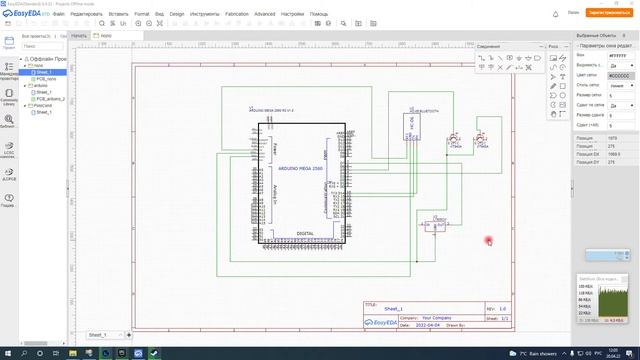Open the Design menu

coord(177,14)
